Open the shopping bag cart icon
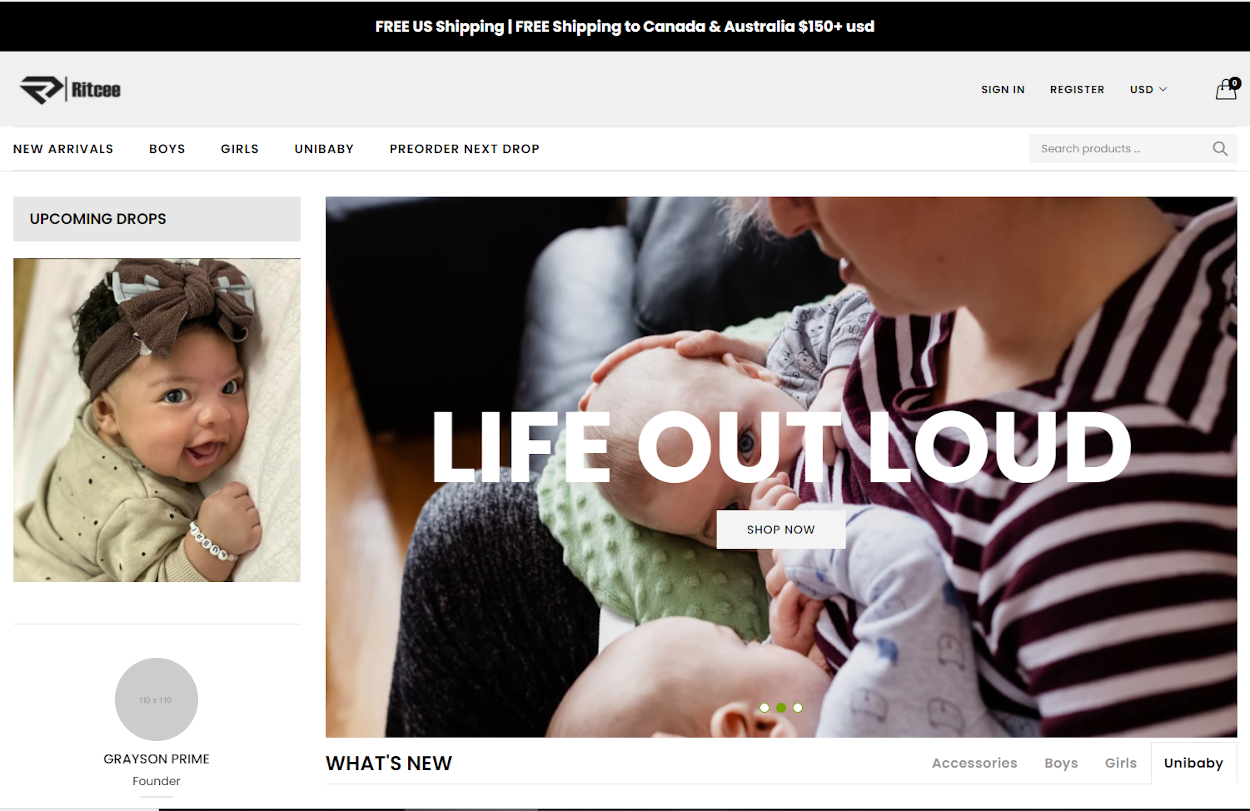 [x=1227, y=89]
